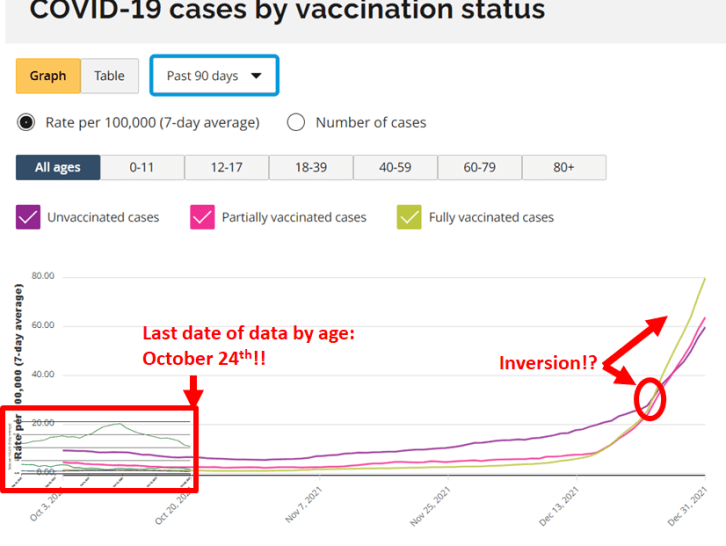
Task: Select Number of cases radio option
Action: point(296,123)
